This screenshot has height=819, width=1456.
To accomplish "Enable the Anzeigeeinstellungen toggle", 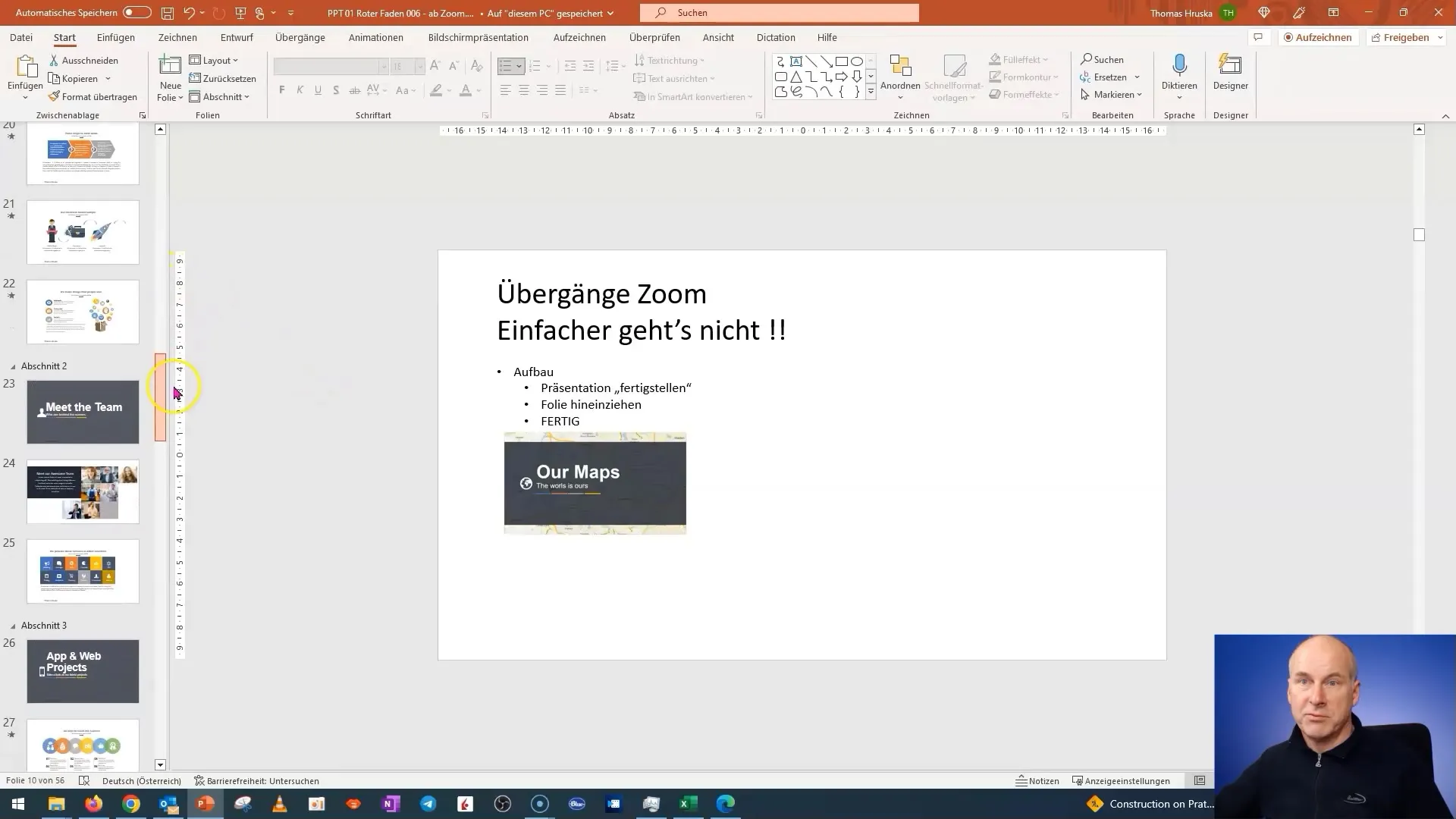I will click(1122, 780).
